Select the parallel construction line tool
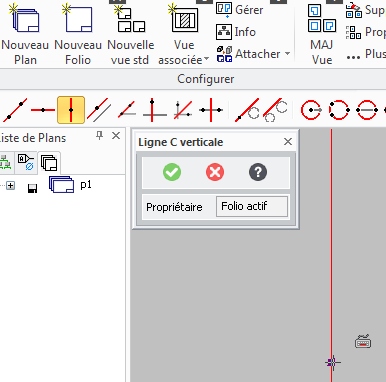 click(99, 110)
